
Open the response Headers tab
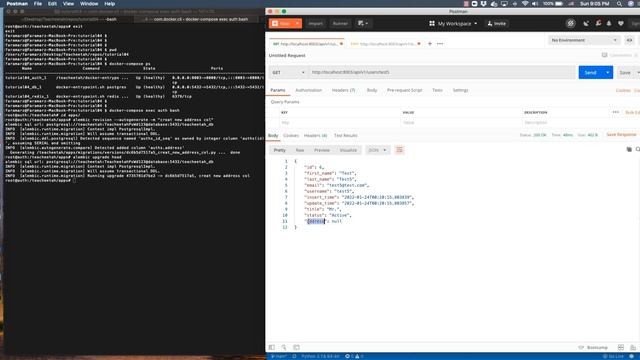(x=315, y=136)
